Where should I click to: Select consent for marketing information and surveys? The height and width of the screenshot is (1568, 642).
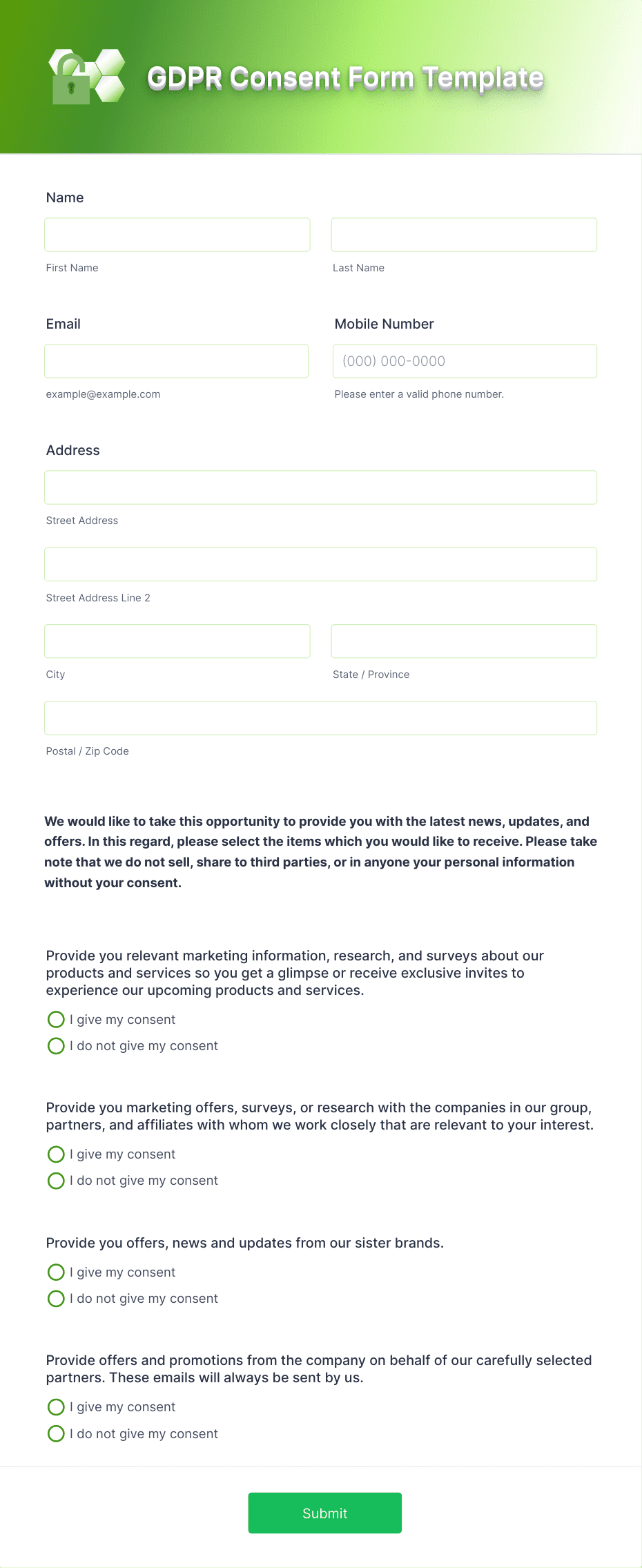56,1019
